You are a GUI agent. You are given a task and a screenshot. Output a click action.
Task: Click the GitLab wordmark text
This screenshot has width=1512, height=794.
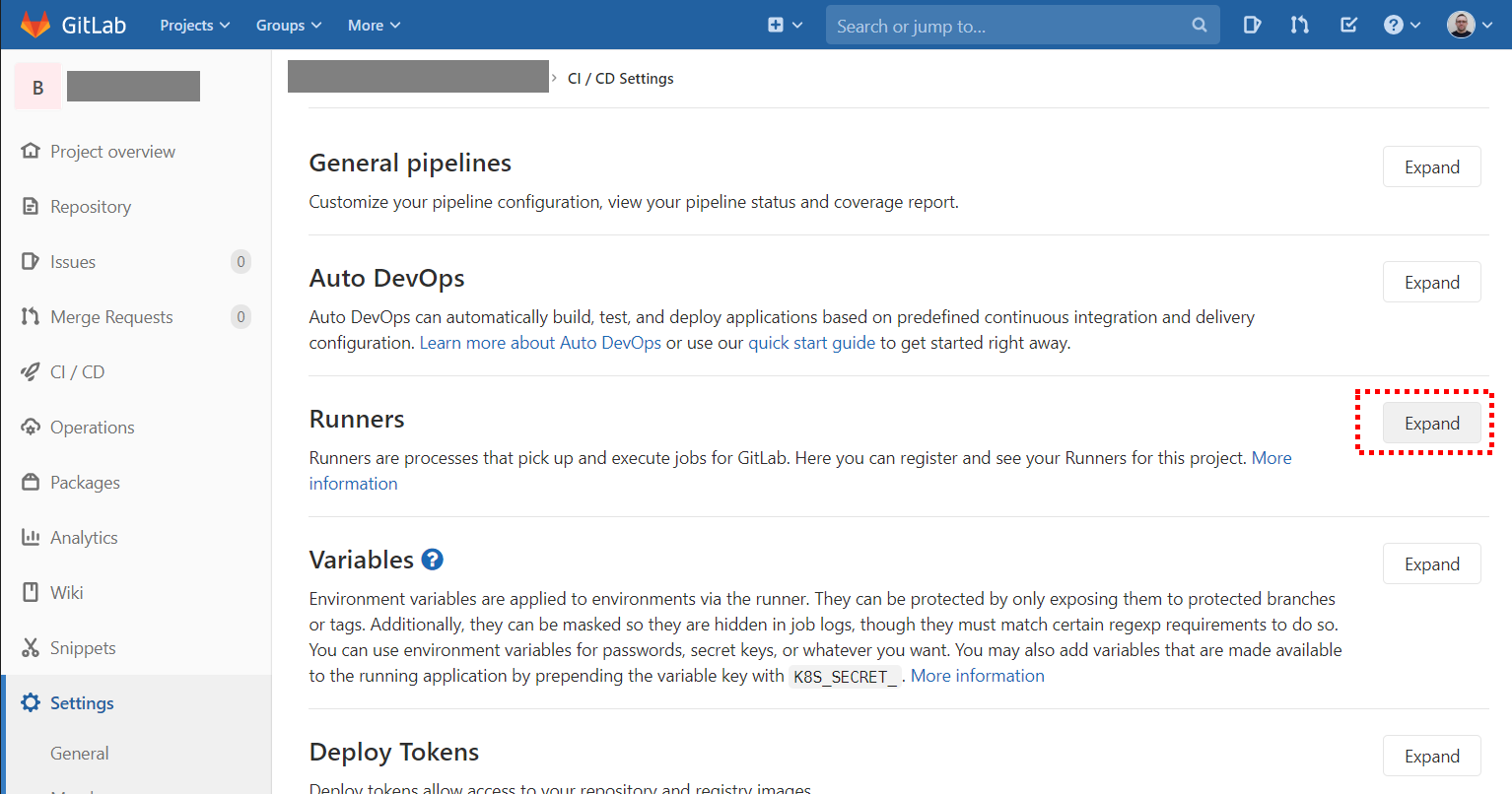(94, 25)
